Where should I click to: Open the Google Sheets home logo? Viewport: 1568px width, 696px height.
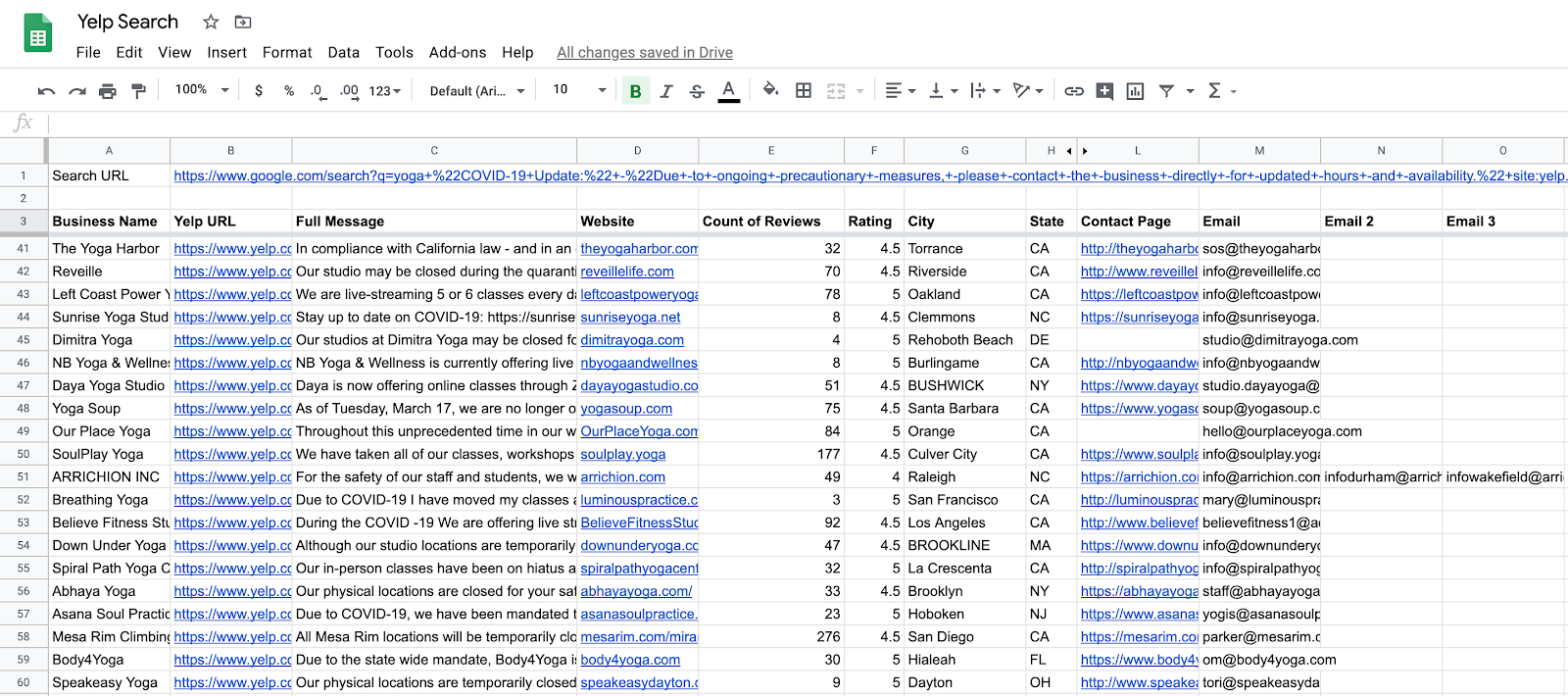coord(37,33)
